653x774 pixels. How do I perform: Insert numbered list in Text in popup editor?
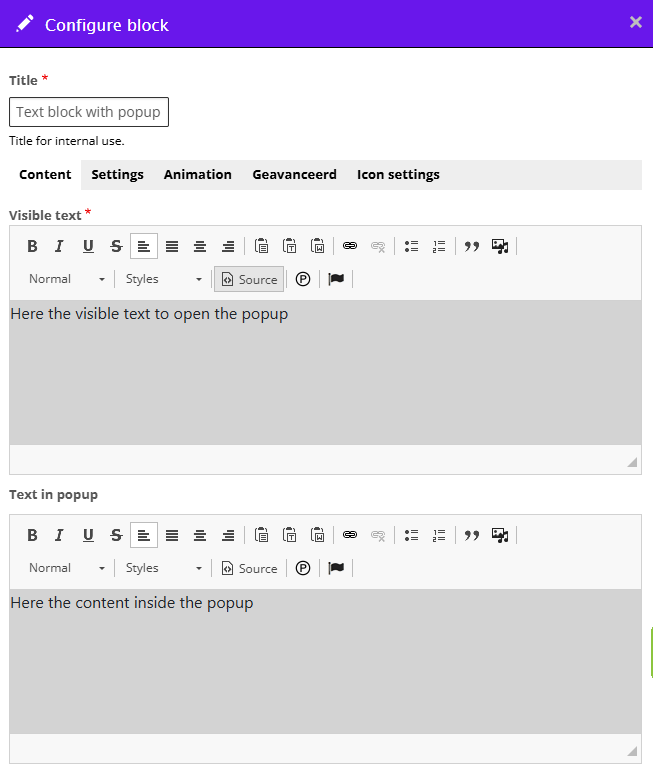point(439,535)
